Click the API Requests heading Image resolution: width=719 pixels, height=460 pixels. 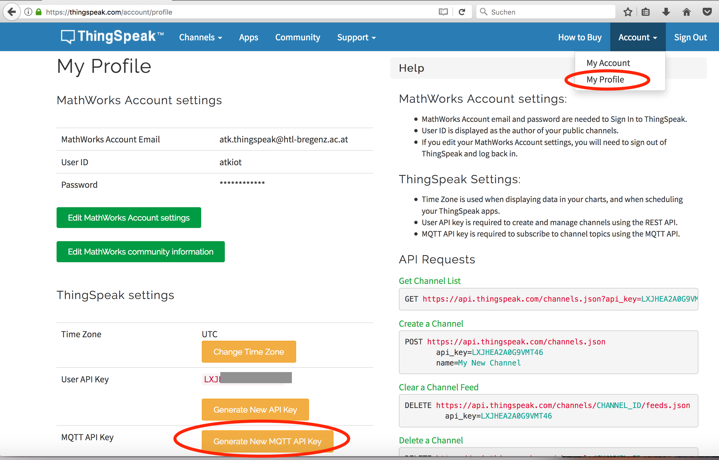tap(437, 259)
